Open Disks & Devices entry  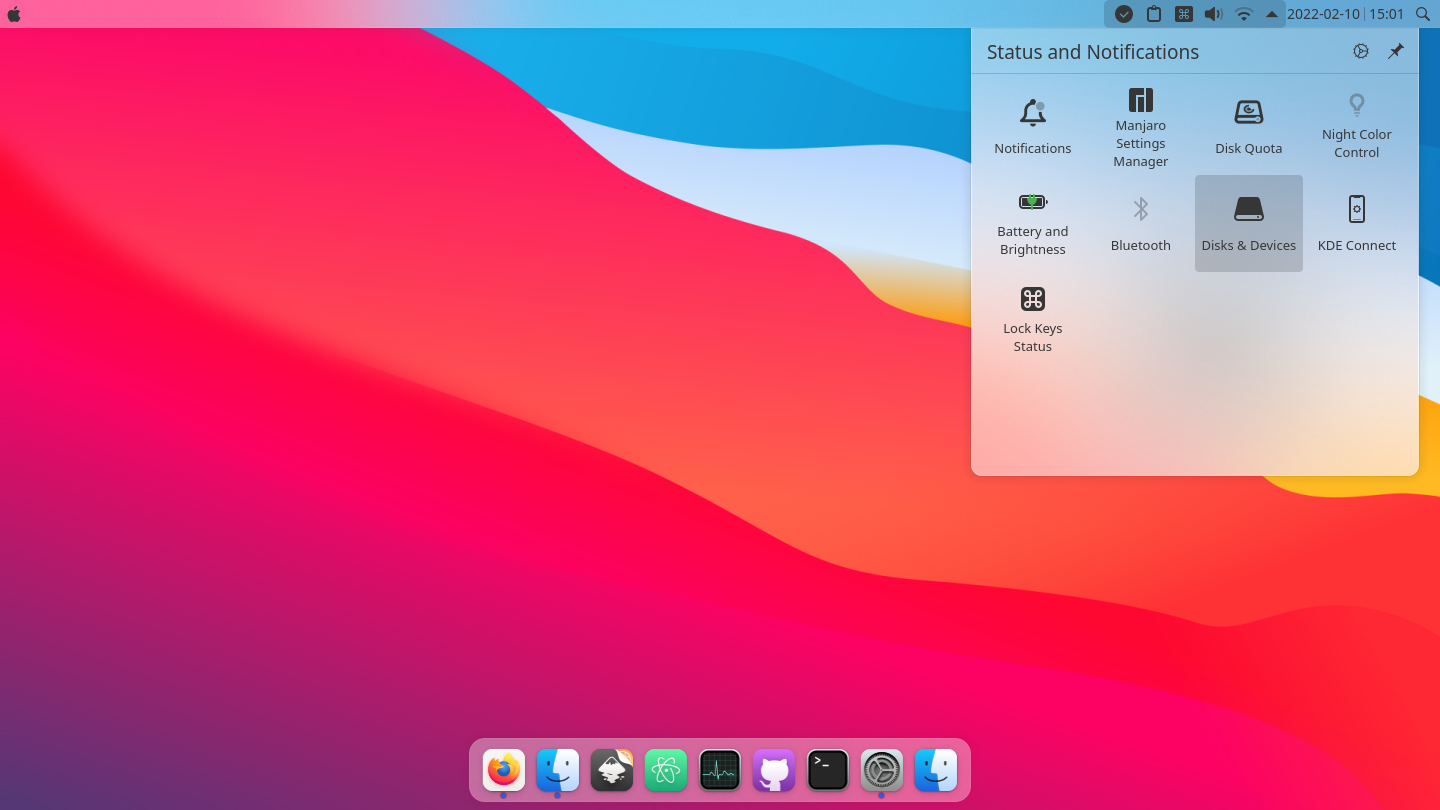(1249, 224)
